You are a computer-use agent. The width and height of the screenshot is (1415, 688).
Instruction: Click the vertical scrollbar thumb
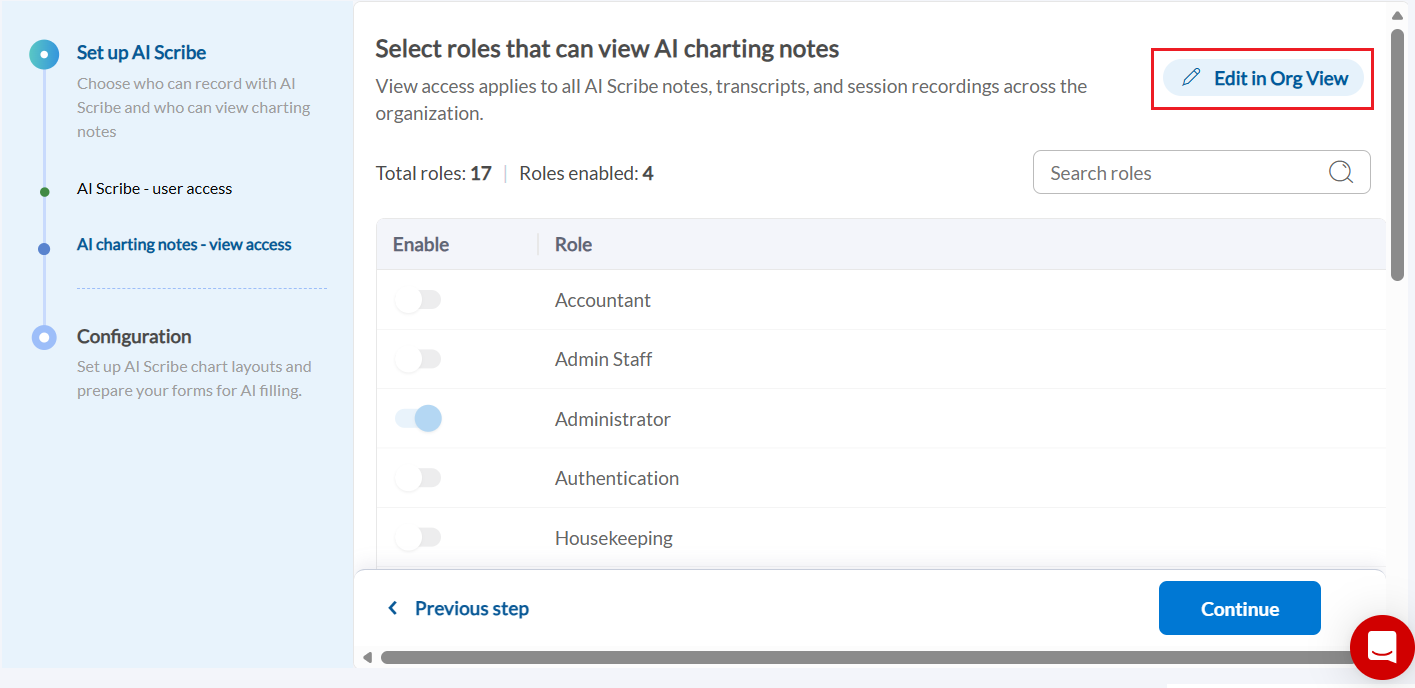pos(1397,150)
